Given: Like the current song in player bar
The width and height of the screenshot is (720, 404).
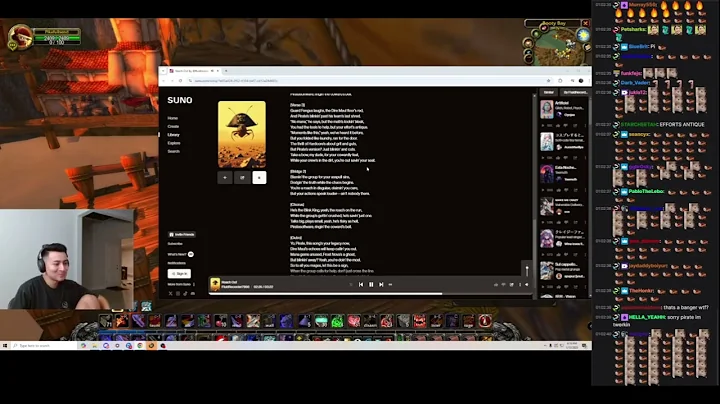Looking at the screenshot, I should pyautogui.click(x=496, y=285).
